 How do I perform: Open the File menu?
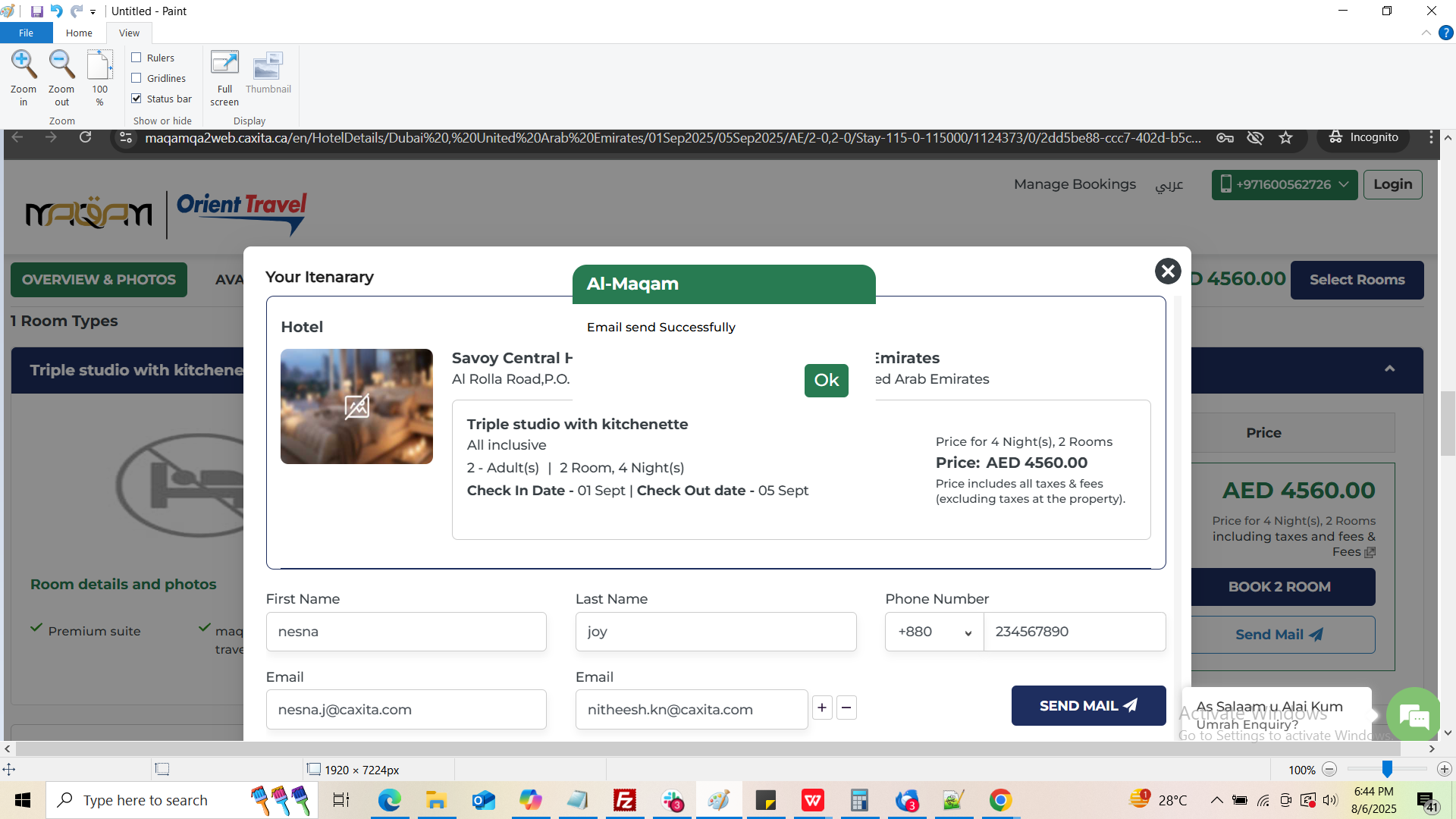click(x=26, y=33)
